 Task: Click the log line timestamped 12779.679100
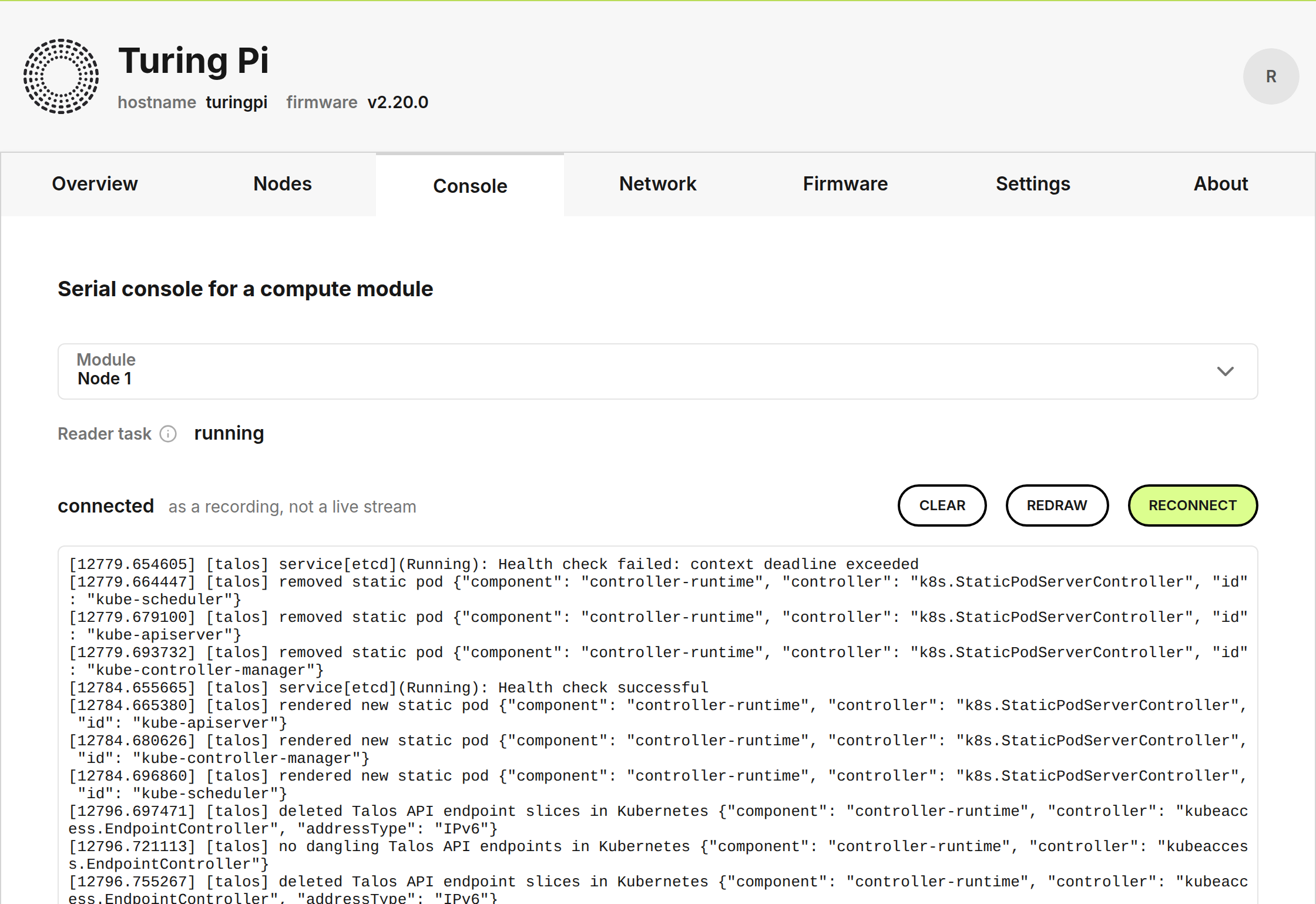(658, 626)
